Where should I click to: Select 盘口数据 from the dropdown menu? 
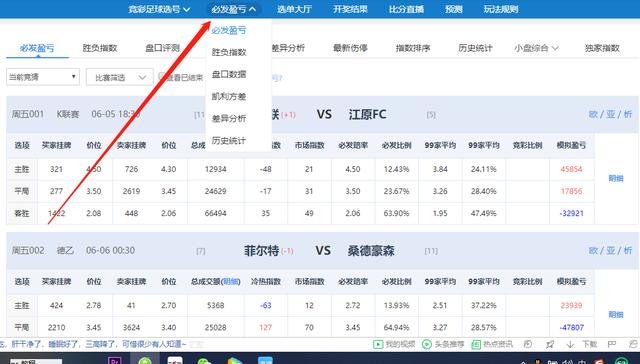pyautogui.click(x=229, y=74)
